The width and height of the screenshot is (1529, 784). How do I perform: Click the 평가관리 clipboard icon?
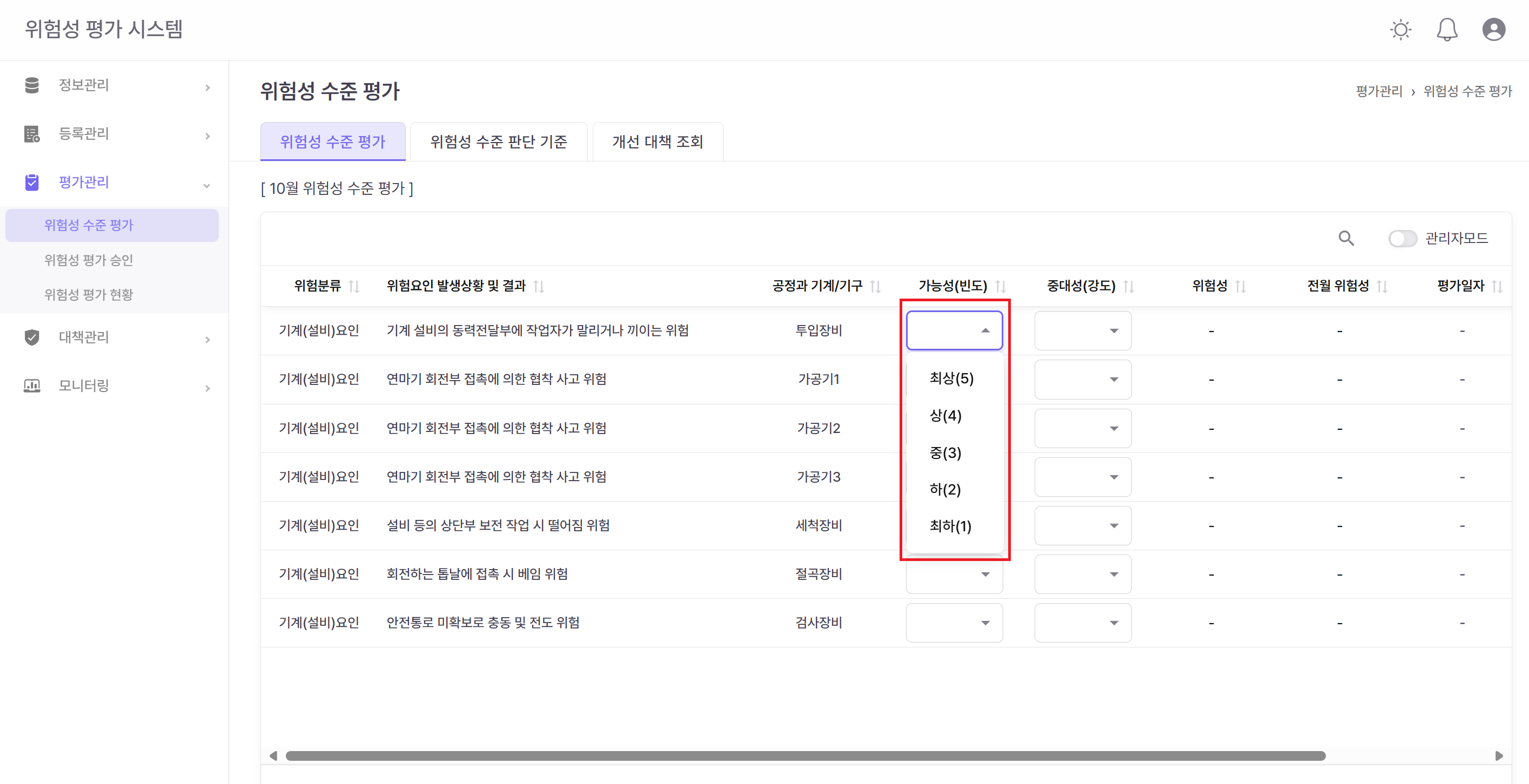tap(31, 182)
